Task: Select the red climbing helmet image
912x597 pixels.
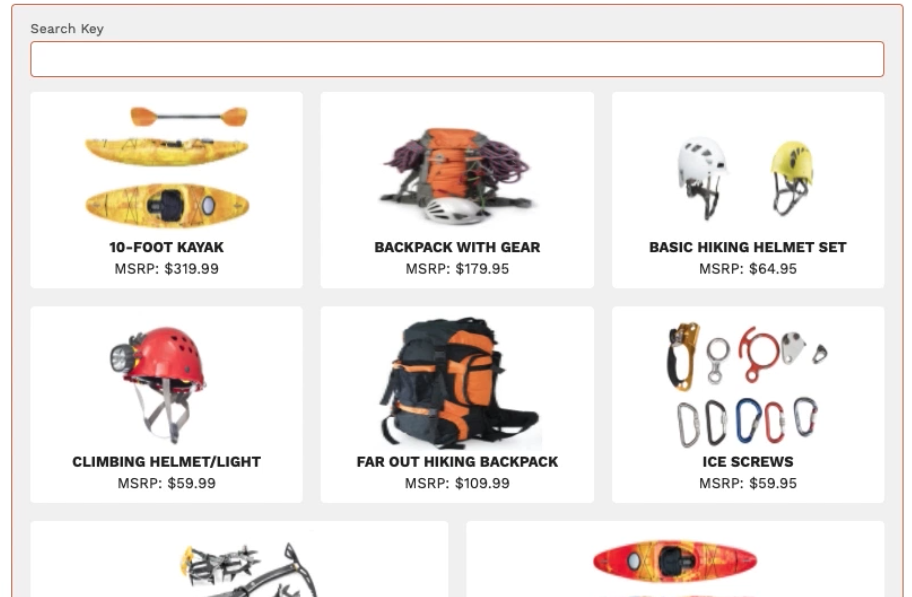Action: click(158, 383)
